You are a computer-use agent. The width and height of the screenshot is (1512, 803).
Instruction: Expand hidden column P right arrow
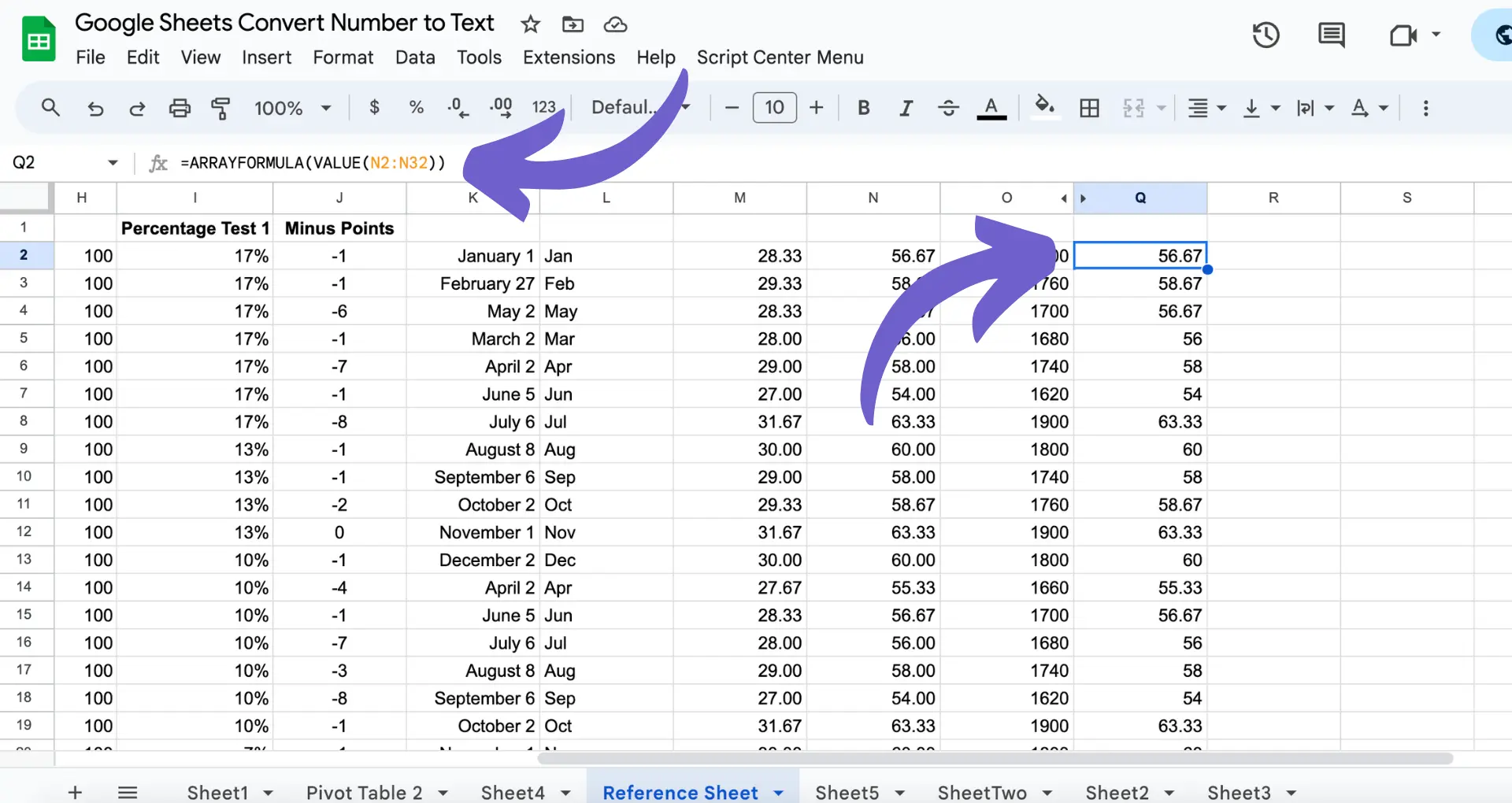pyautogui.click(x=1083, y=198)
